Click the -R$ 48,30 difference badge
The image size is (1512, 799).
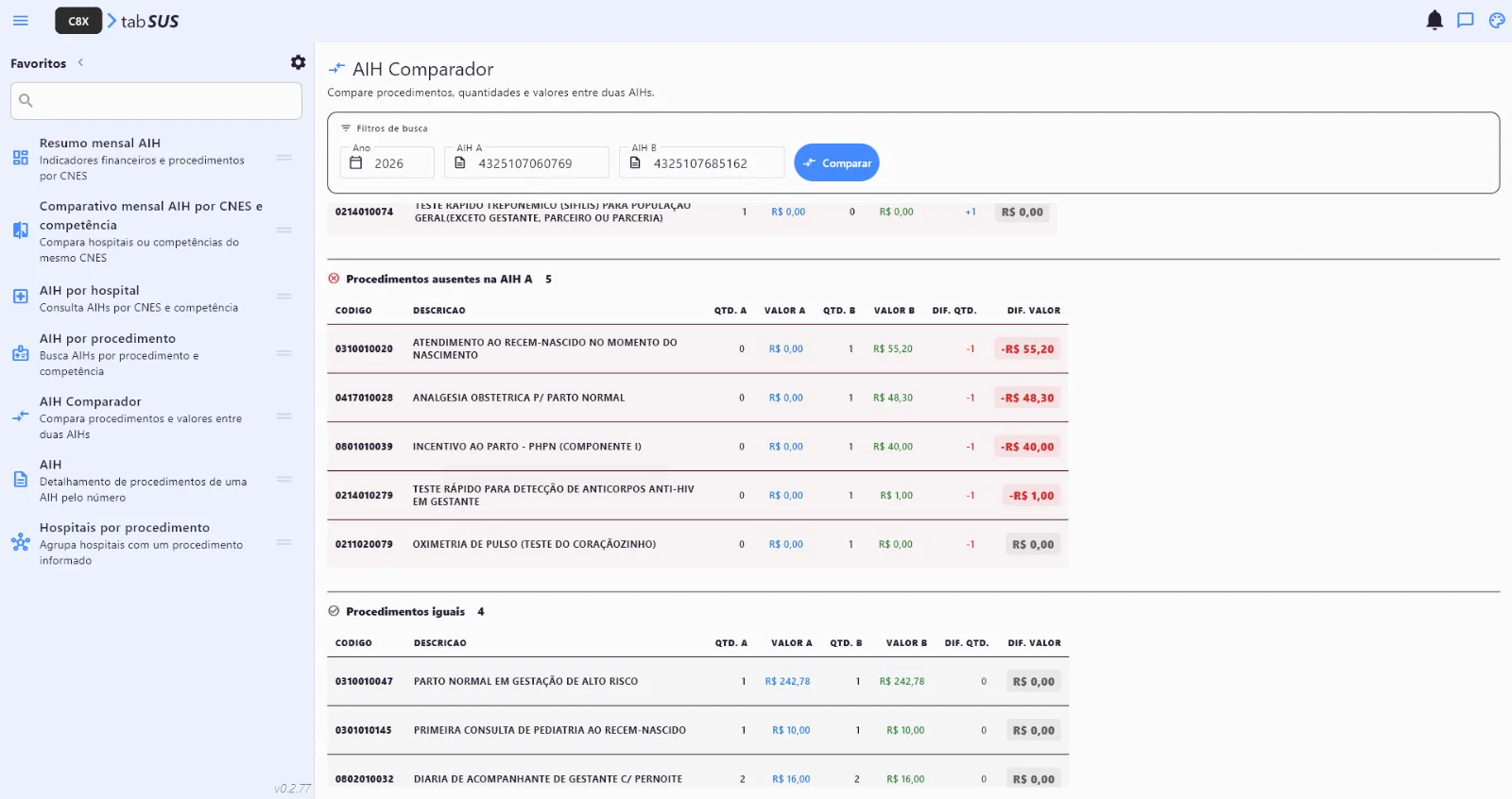click(x=1027, y=399)
